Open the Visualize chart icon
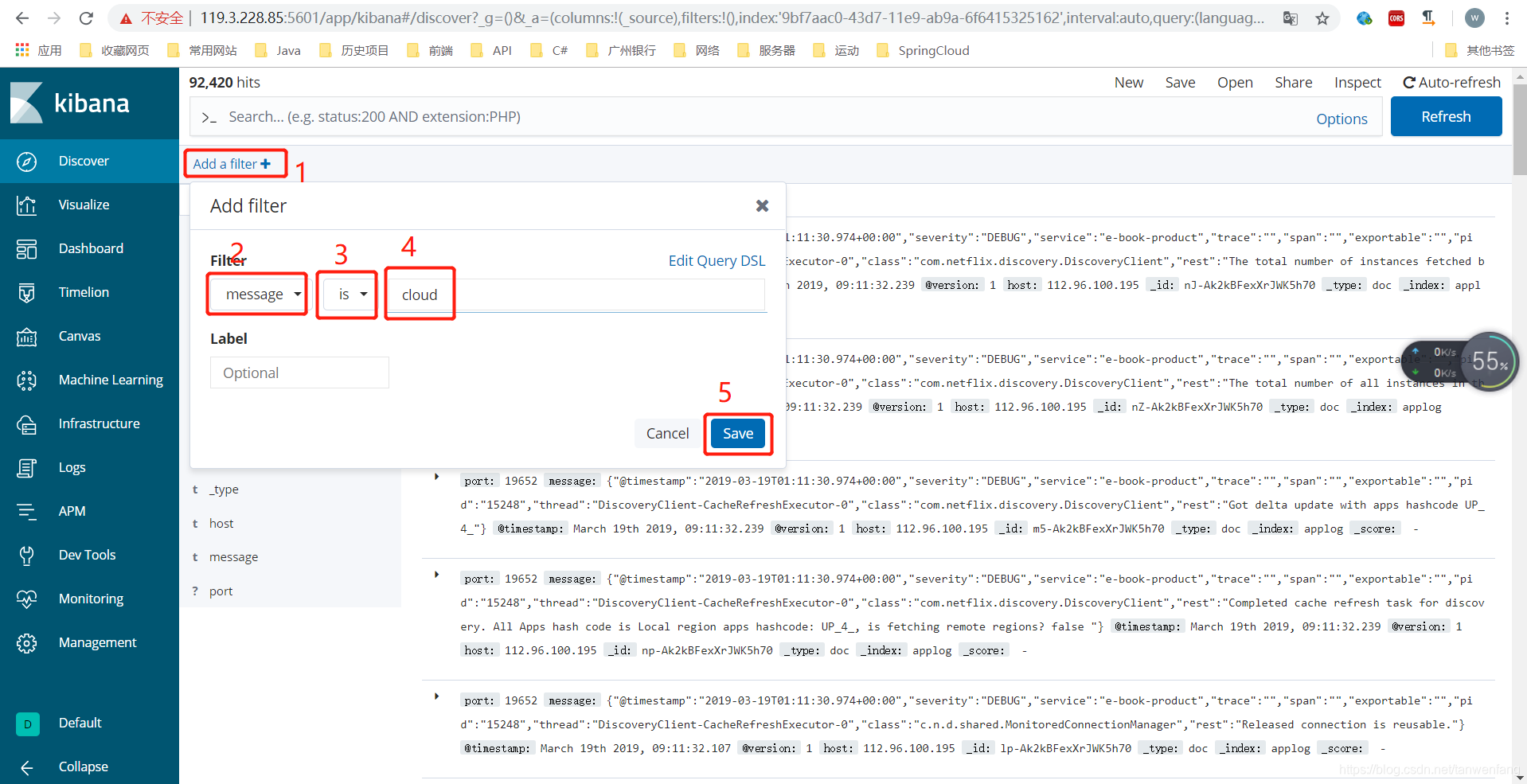1527x784 pixels. coord(26,205)
